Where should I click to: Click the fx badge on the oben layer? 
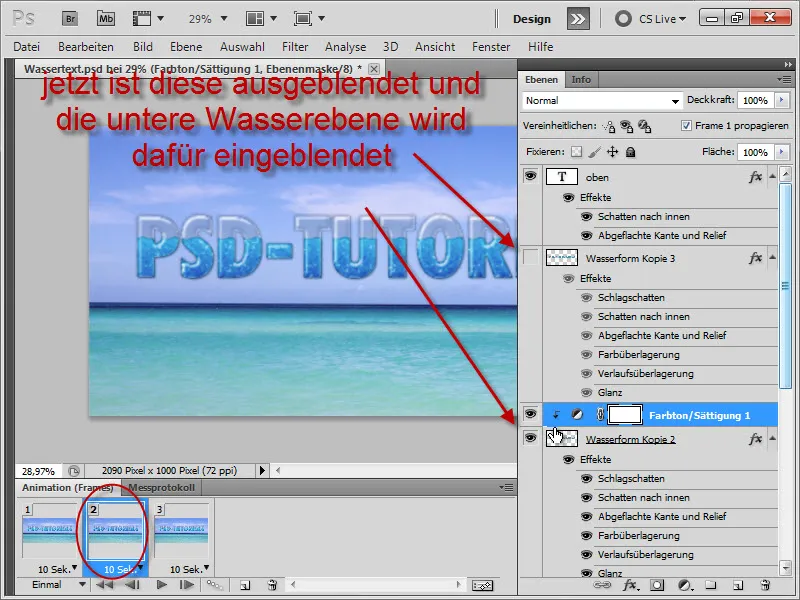[x=755, y=177]
